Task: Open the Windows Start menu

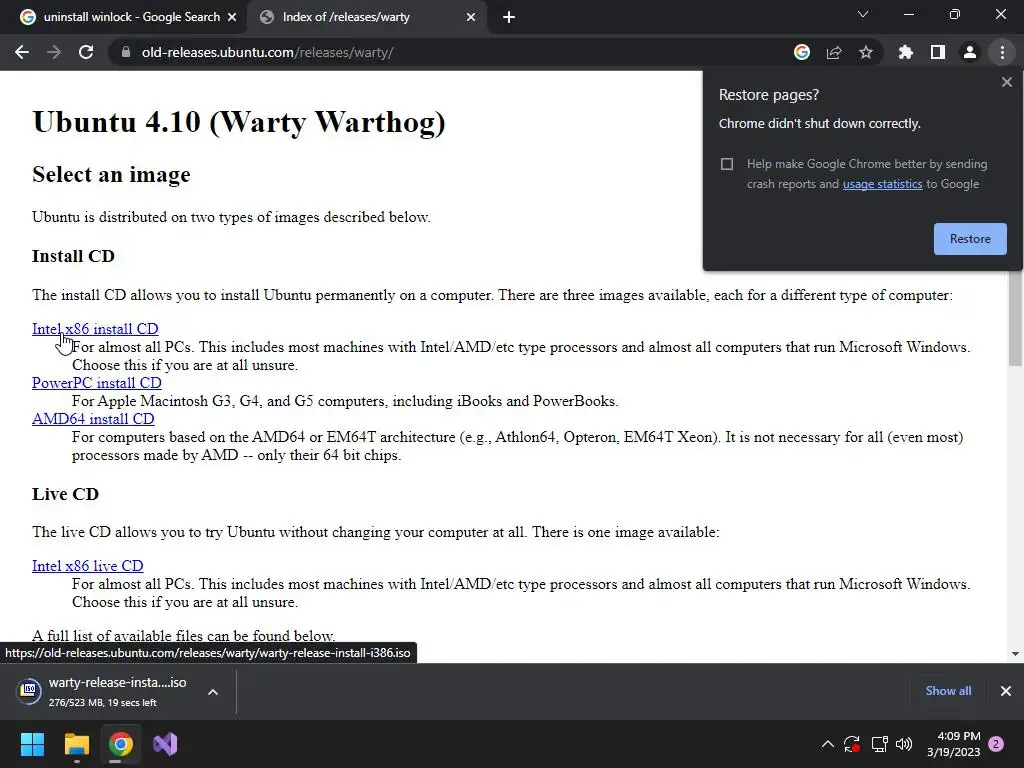Action: pyautogui.click(x=32, y=744)
